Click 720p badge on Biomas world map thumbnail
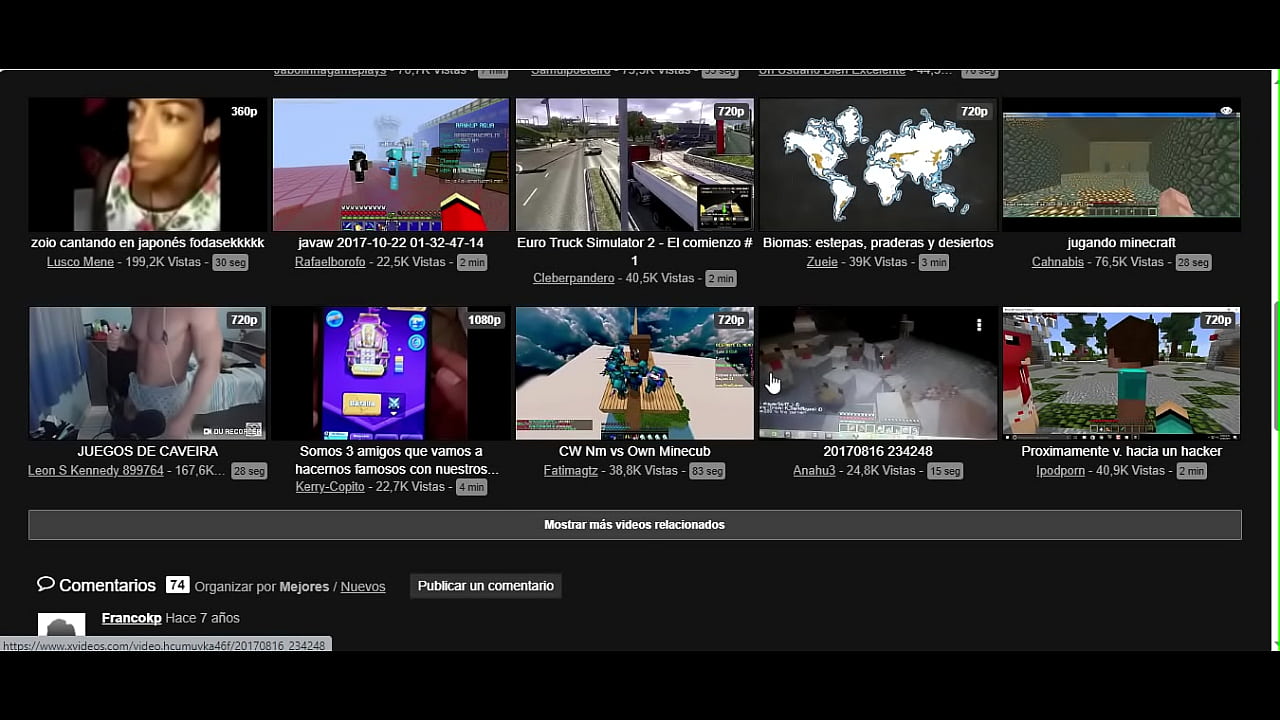The height and width of the screenshot is (720, 1280). 974,112
